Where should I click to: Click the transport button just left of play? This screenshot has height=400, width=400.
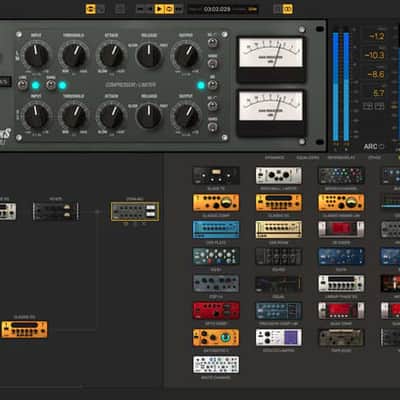pyautogui.click(x=150, y=9)
